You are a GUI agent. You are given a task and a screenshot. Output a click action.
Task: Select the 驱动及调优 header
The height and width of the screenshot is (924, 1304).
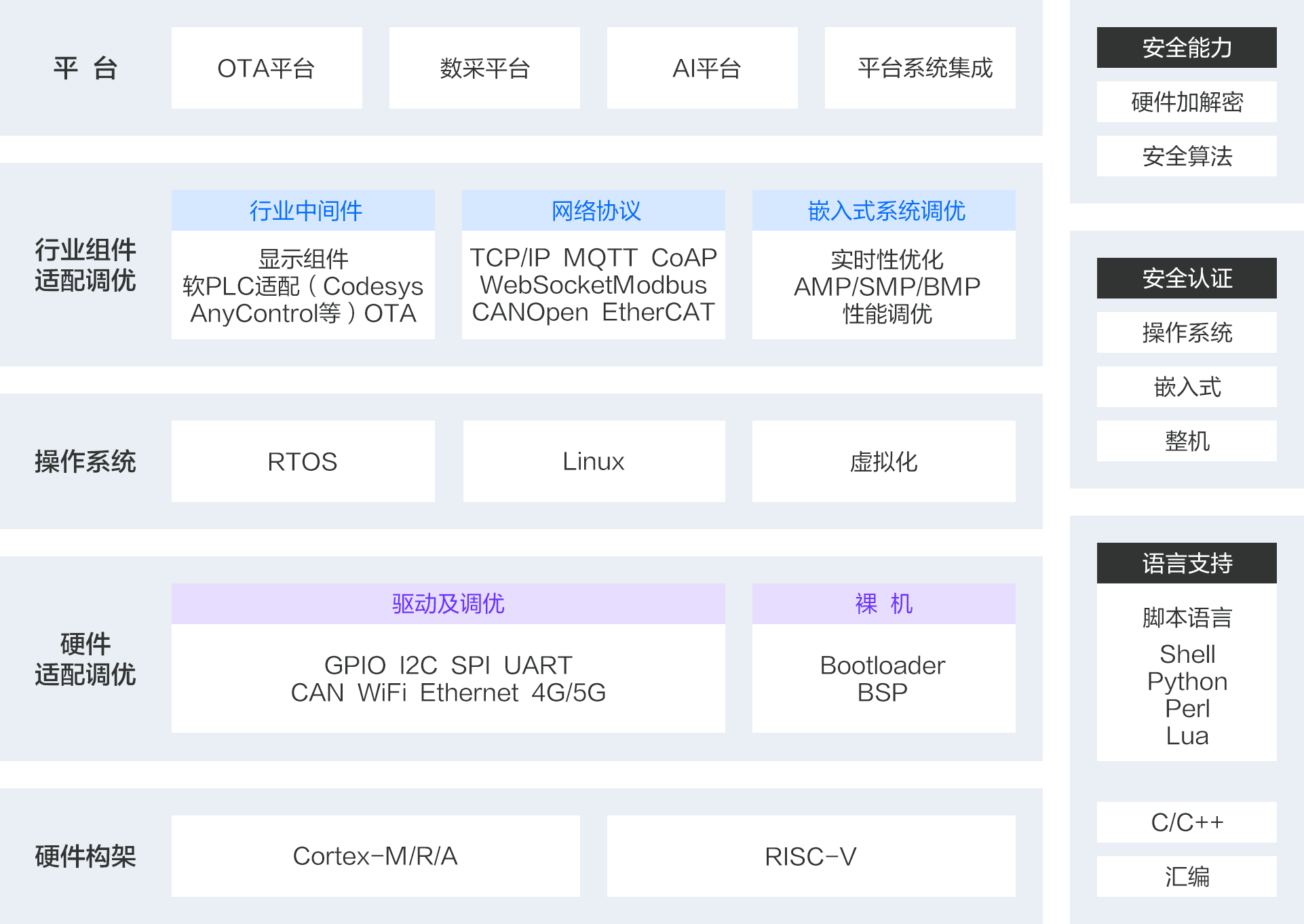448,604
